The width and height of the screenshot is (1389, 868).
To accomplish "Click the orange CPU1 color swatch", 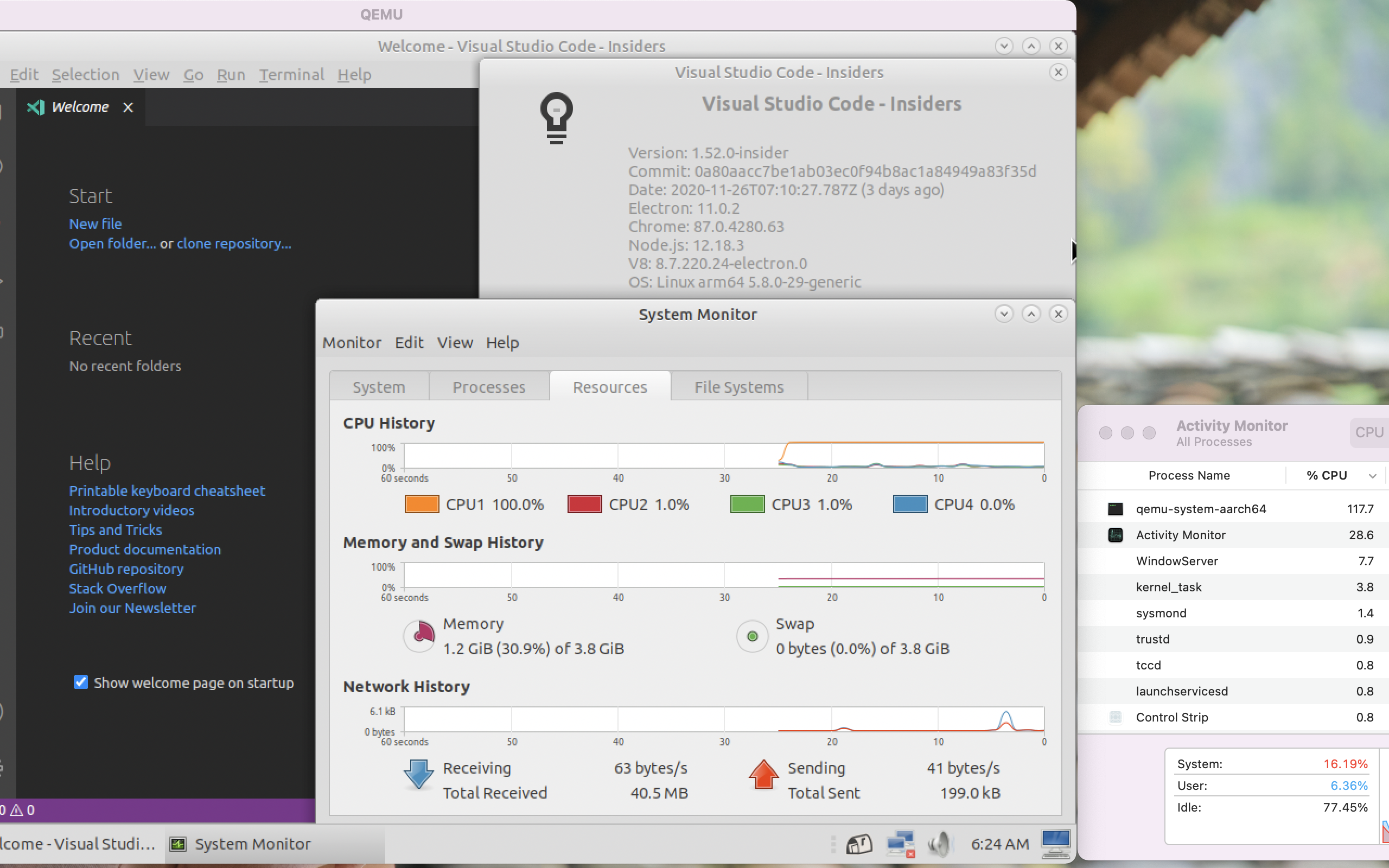I will point(422,504).
